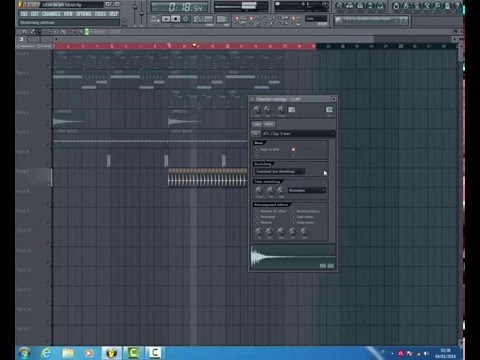Image resolution: width=480 pixels, height=360 pixels.
Task: Toggle Keep on disk option
Action: click(x=268, y=149)
